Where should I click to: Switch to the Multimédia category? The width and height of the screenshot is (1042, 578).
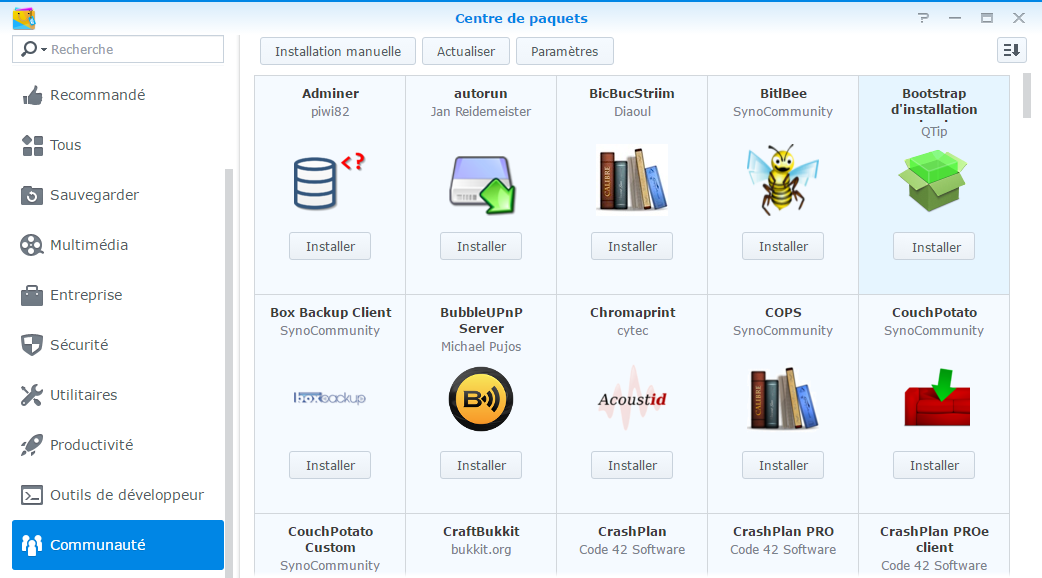pos(118,244)
